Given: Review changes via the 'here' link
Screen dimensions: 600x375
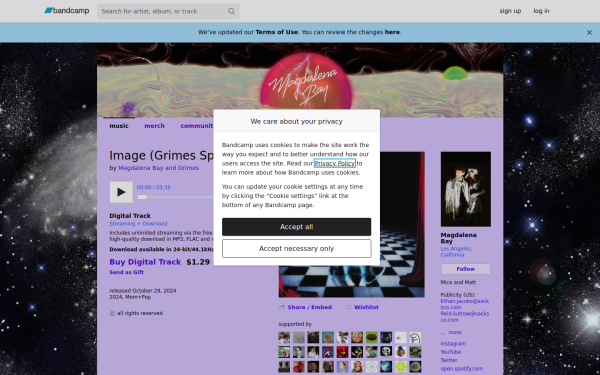Looking at the screenshot, I should point(392,32).
